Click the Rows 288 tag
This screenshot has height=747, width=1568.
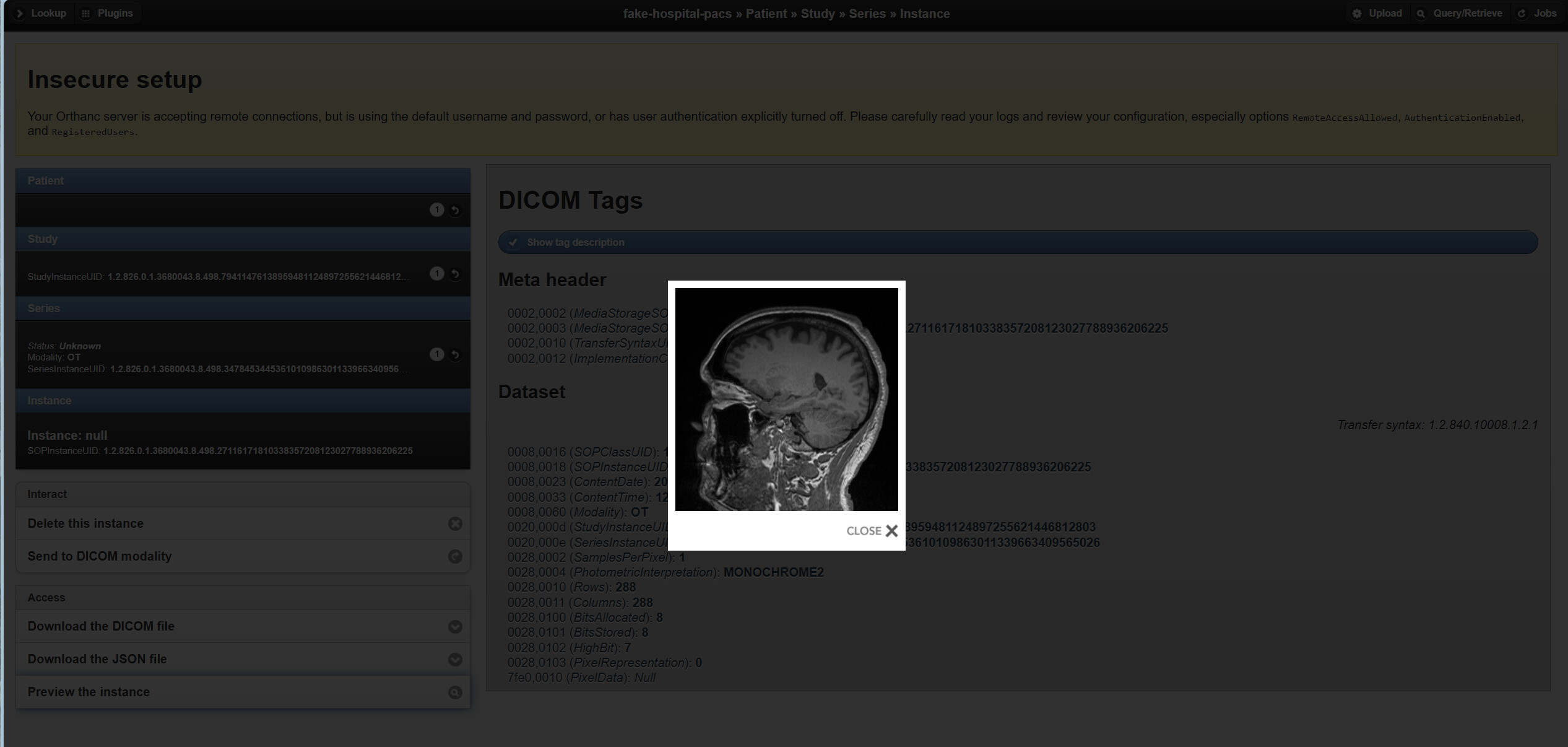571,587
